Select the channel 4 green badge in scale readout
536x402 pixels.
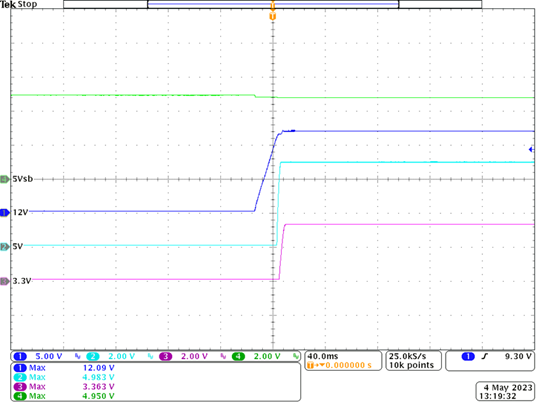point(238,357)
